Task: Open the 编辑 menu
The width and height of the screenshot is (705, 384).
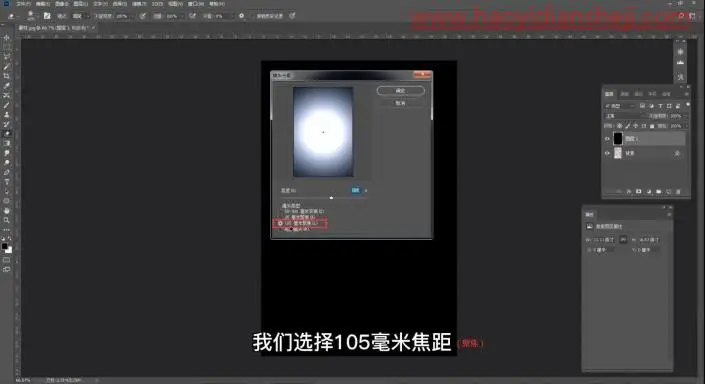Action: tap(43, 4)
